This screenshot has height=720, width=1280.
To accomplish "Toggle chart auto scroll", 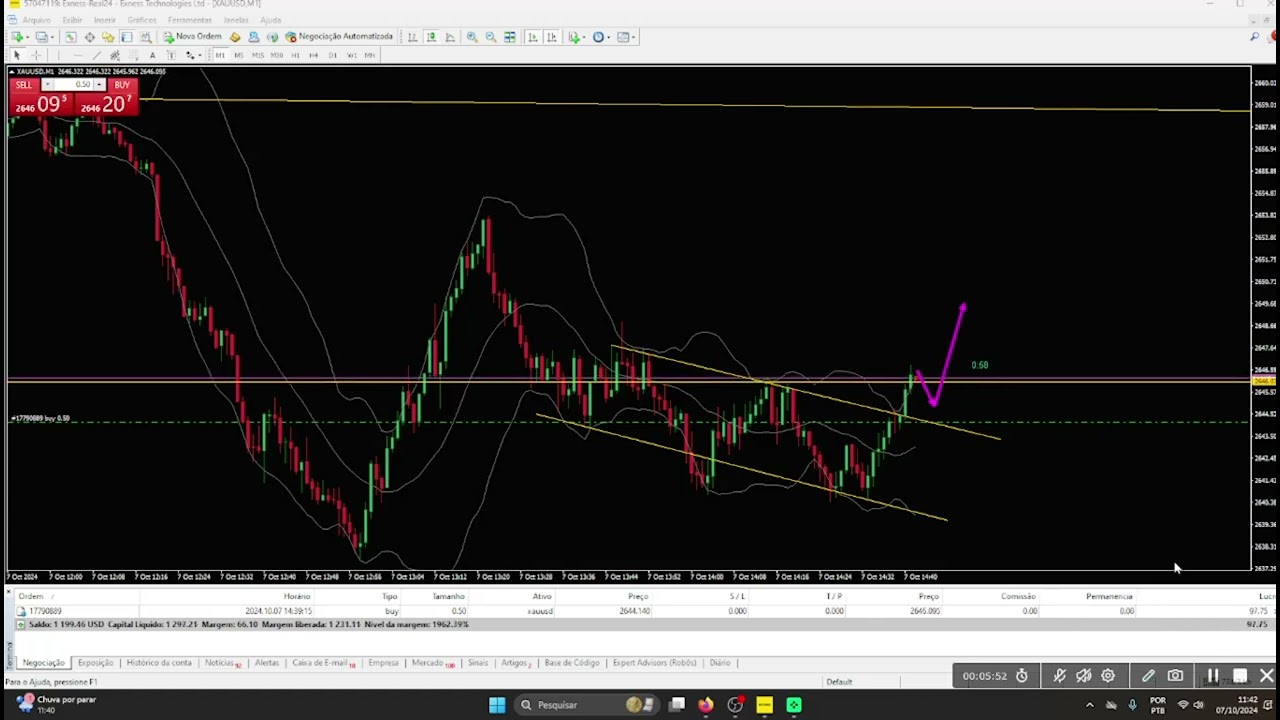I will 532,37.
